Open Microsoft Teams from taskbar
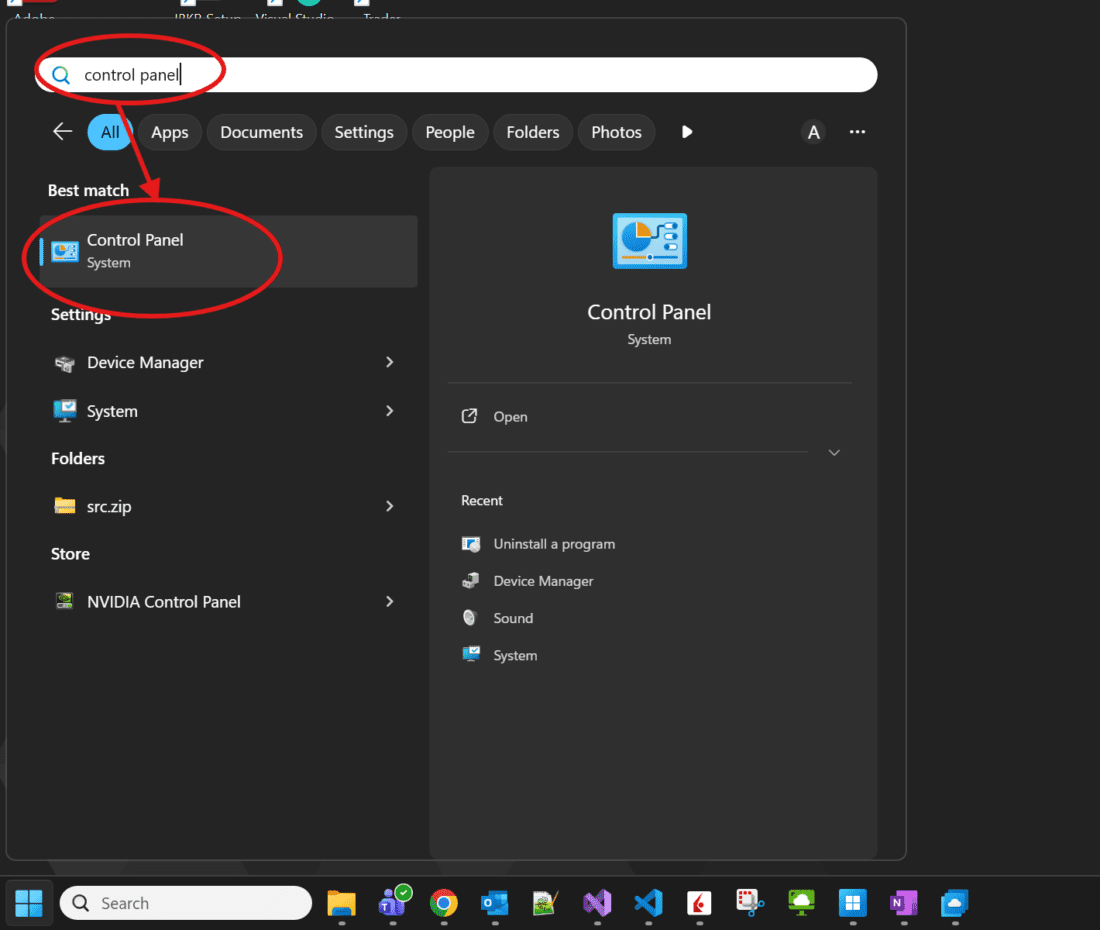1100x930 pixels. coord(394,903)
